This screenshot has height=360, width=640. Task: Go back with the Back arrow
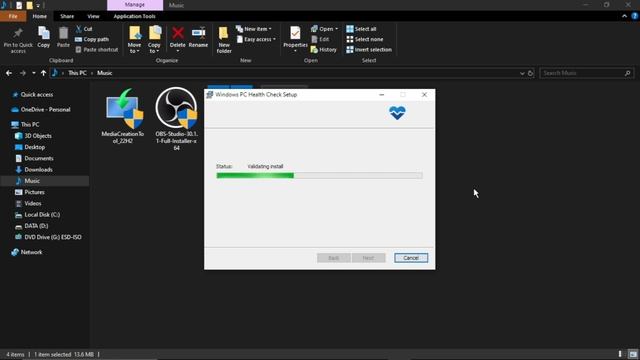(9, 73)
